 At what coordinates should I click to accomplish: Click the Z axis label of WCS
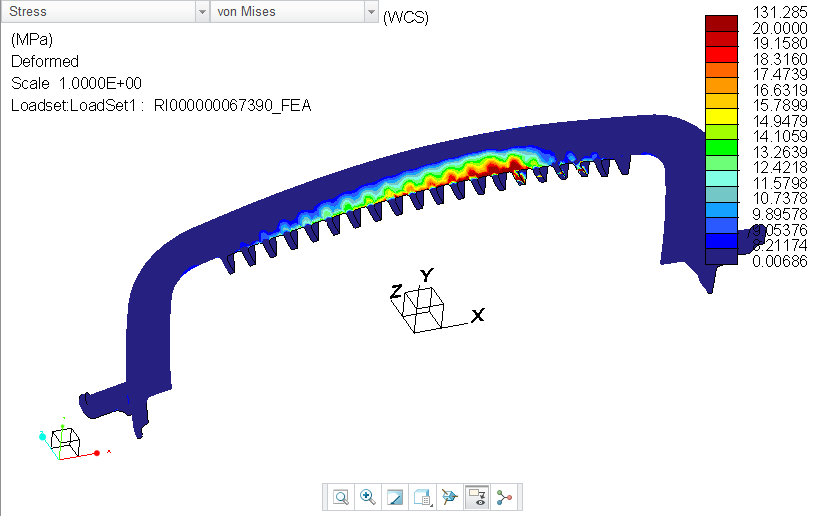click(x=396, y=292)
